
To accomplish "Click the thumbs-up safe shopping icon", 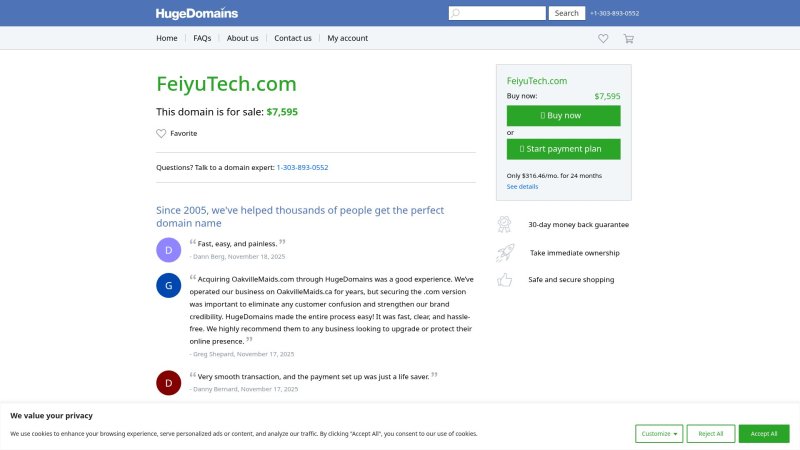I will tap(505, 279).
